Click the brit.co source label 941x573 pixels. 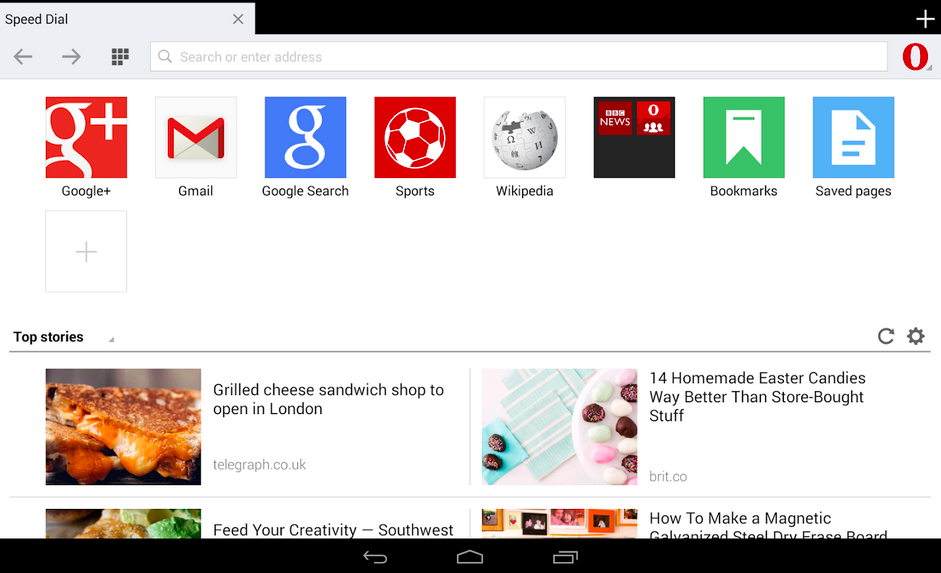[x=668, y=476]
